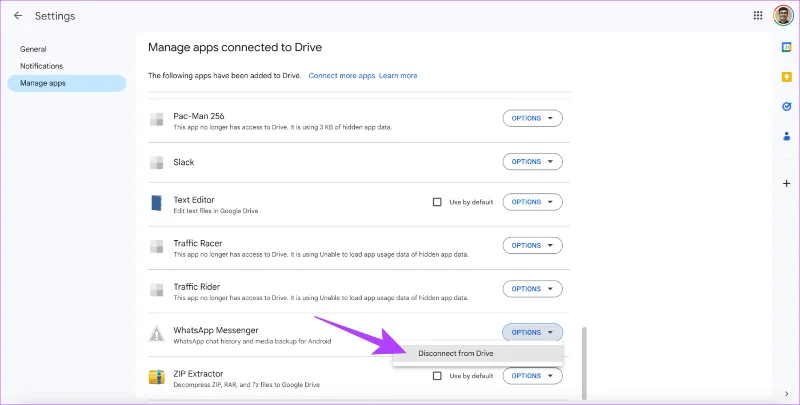This screenshot has width=800, height=405.
Task: Click the Text Editor app icon
Action: [157, 203]
